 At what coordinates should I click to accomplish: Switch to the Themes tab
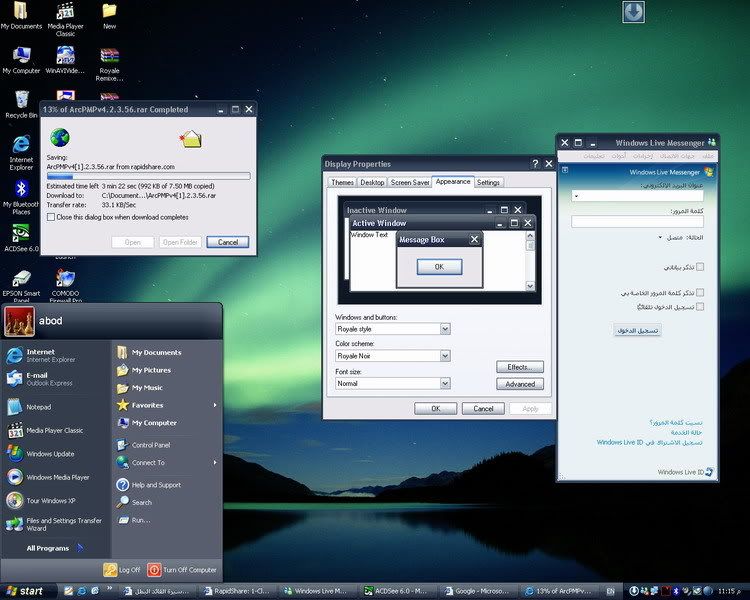pyautogui.click(x=342, y=182)
